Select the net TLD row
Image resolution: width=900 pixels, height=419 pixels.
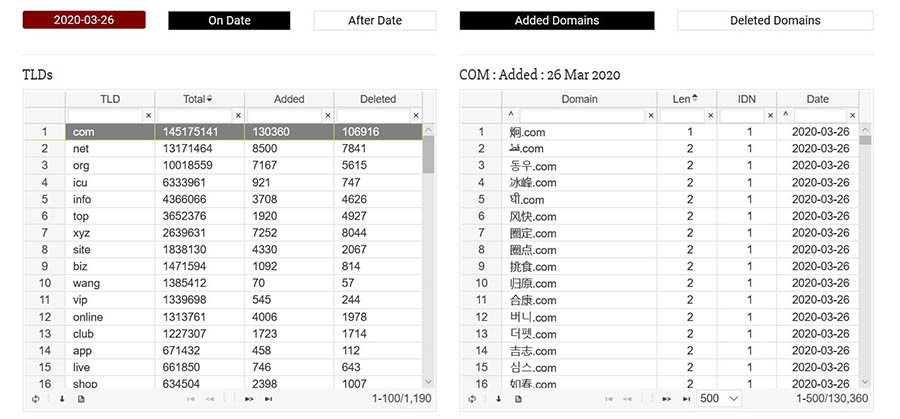[x=223, y=149]
